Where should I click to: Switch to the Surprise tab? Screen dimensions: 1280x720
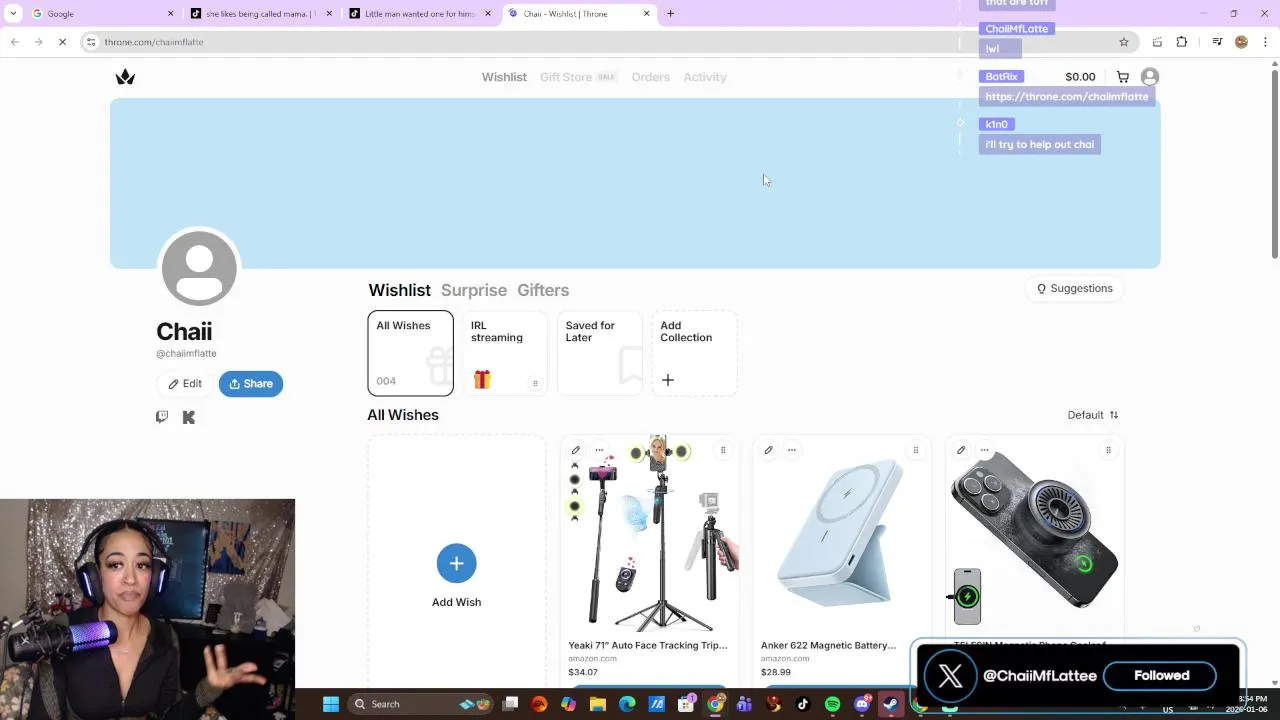pos(474,290)
